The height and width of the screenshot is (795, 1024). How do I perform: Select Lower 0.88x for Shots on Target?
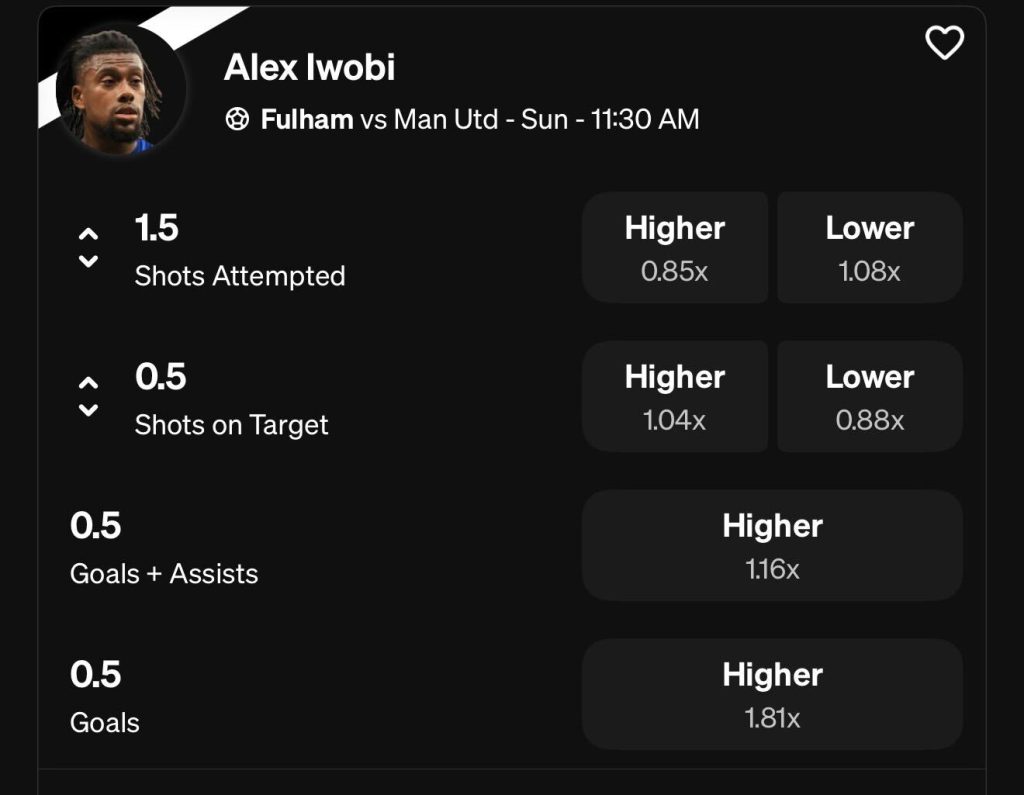(x=869, y=397)
